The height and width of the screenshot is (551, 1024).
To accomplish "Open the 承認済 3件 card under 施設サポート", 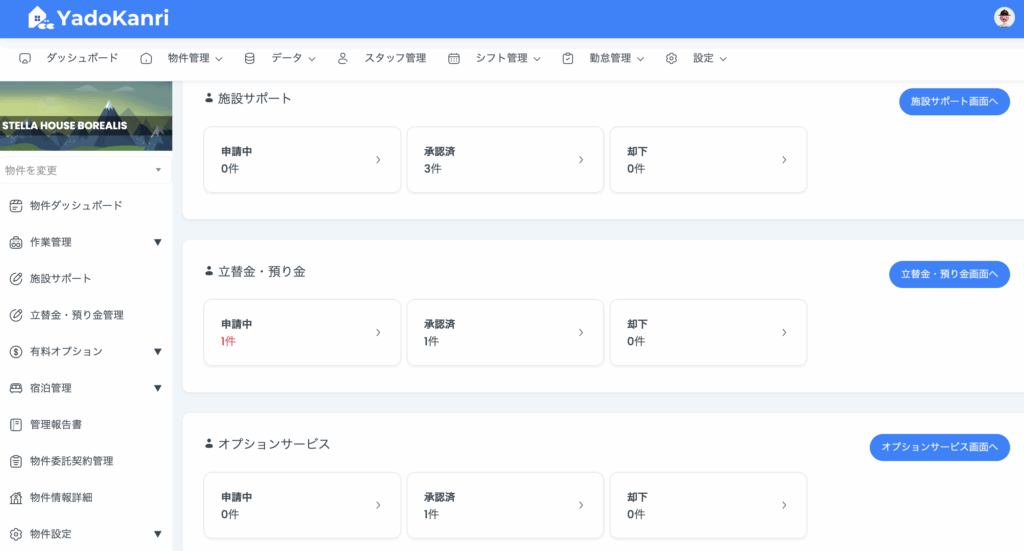I will click(x=505, y=160).
